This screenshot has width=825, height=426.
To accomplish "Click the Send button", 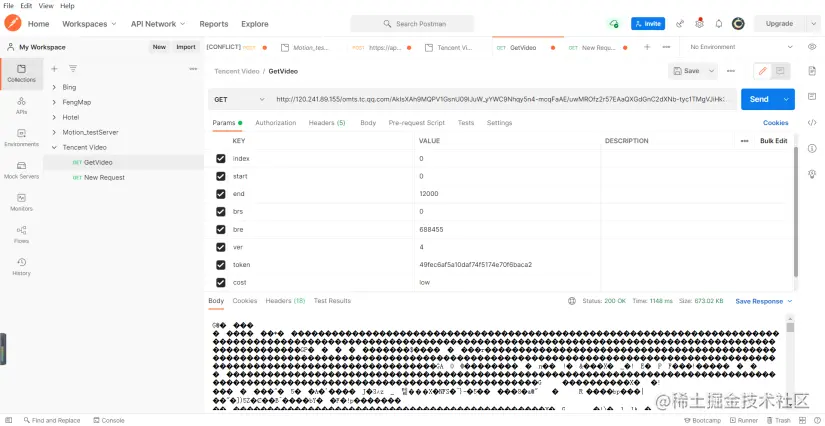I will [759, 99].
